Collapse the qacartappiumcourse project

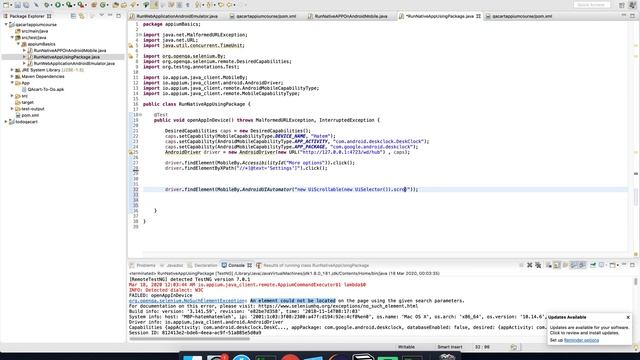pos(6,24)
